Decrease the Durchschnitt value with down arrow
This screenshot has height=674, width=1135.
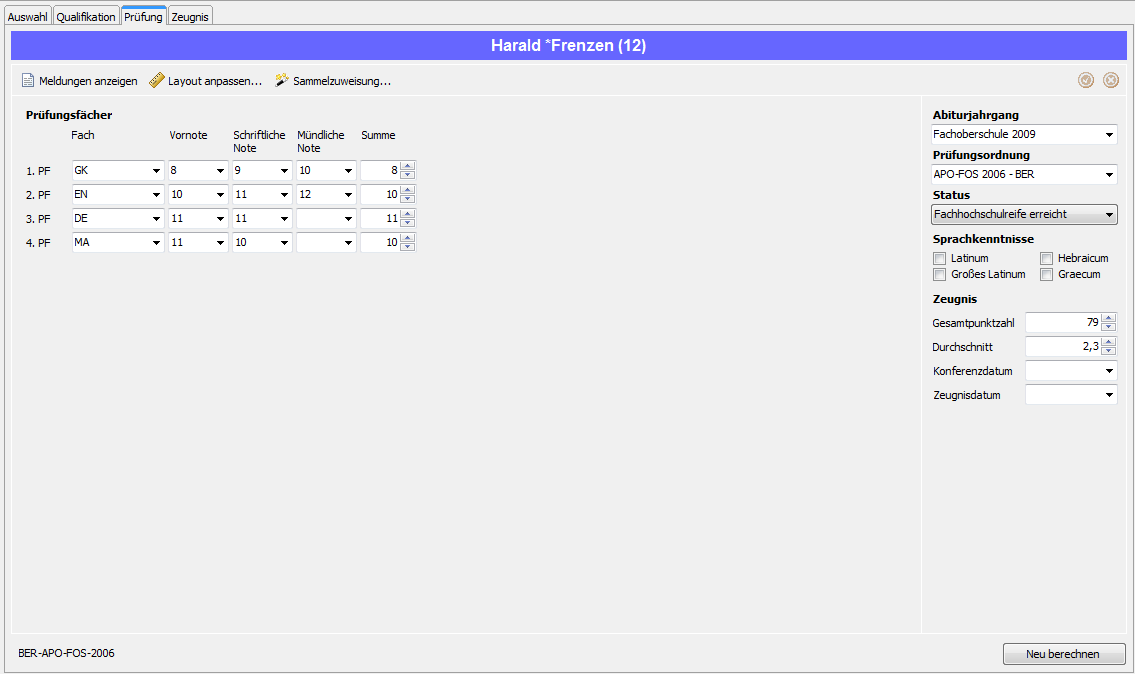point(1108,351)
